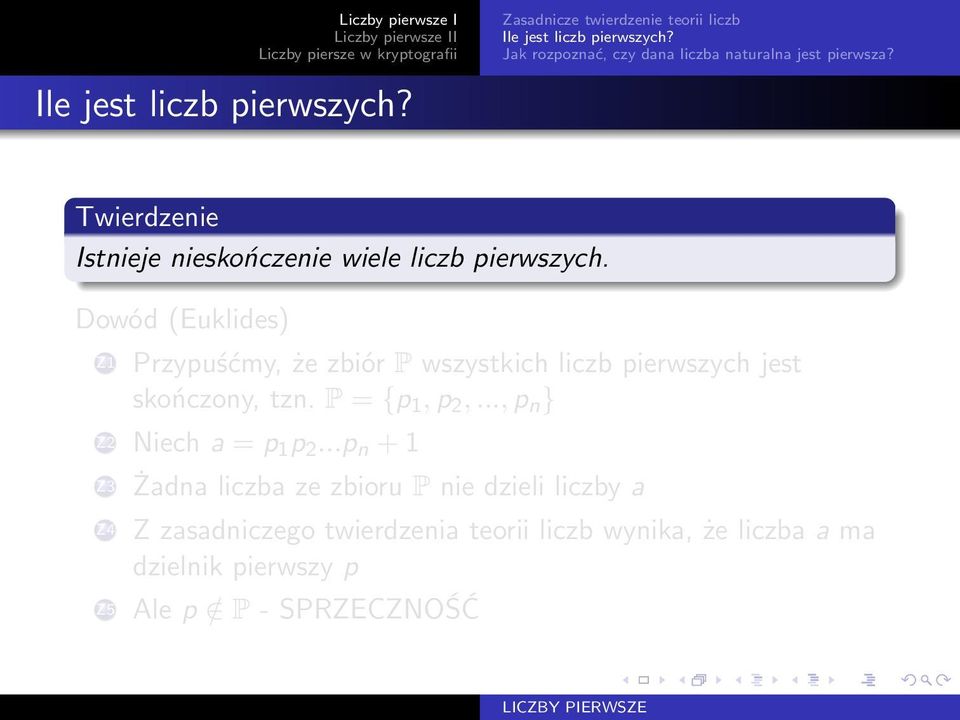Click faded proof step starting with Żadna liczba
Image resolution: width=960 pixels, height=720 pixels.
pos(389,487)
